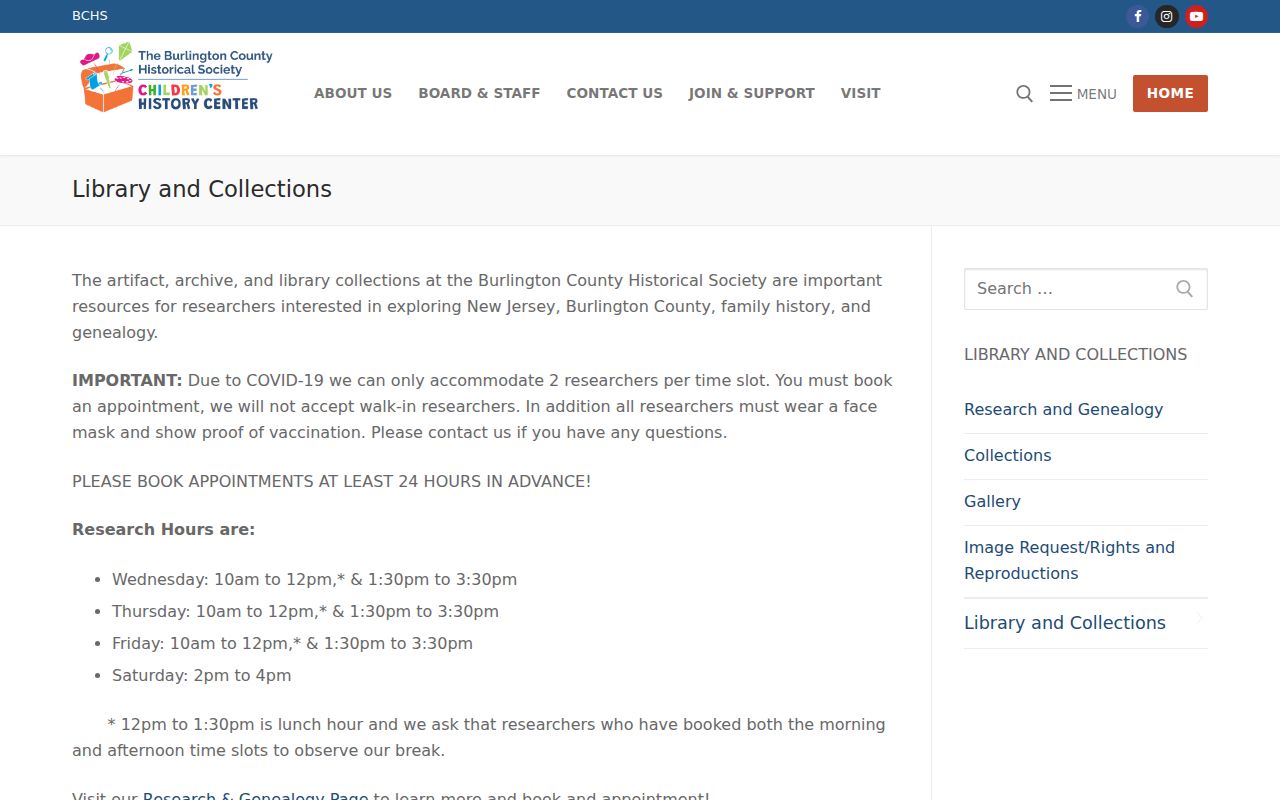Image resolution: width=1280 pixels, height=800 pixels.
Task: Open the Board & Staff menu item
Action: [x=479, y=93]
